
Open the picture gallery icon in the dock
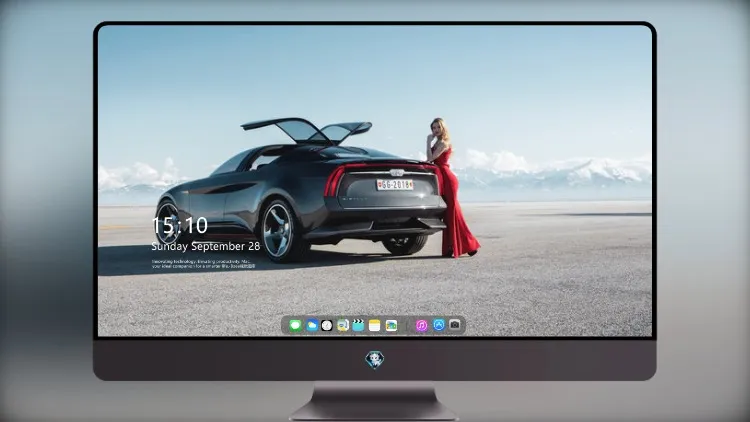pos(391,326)
